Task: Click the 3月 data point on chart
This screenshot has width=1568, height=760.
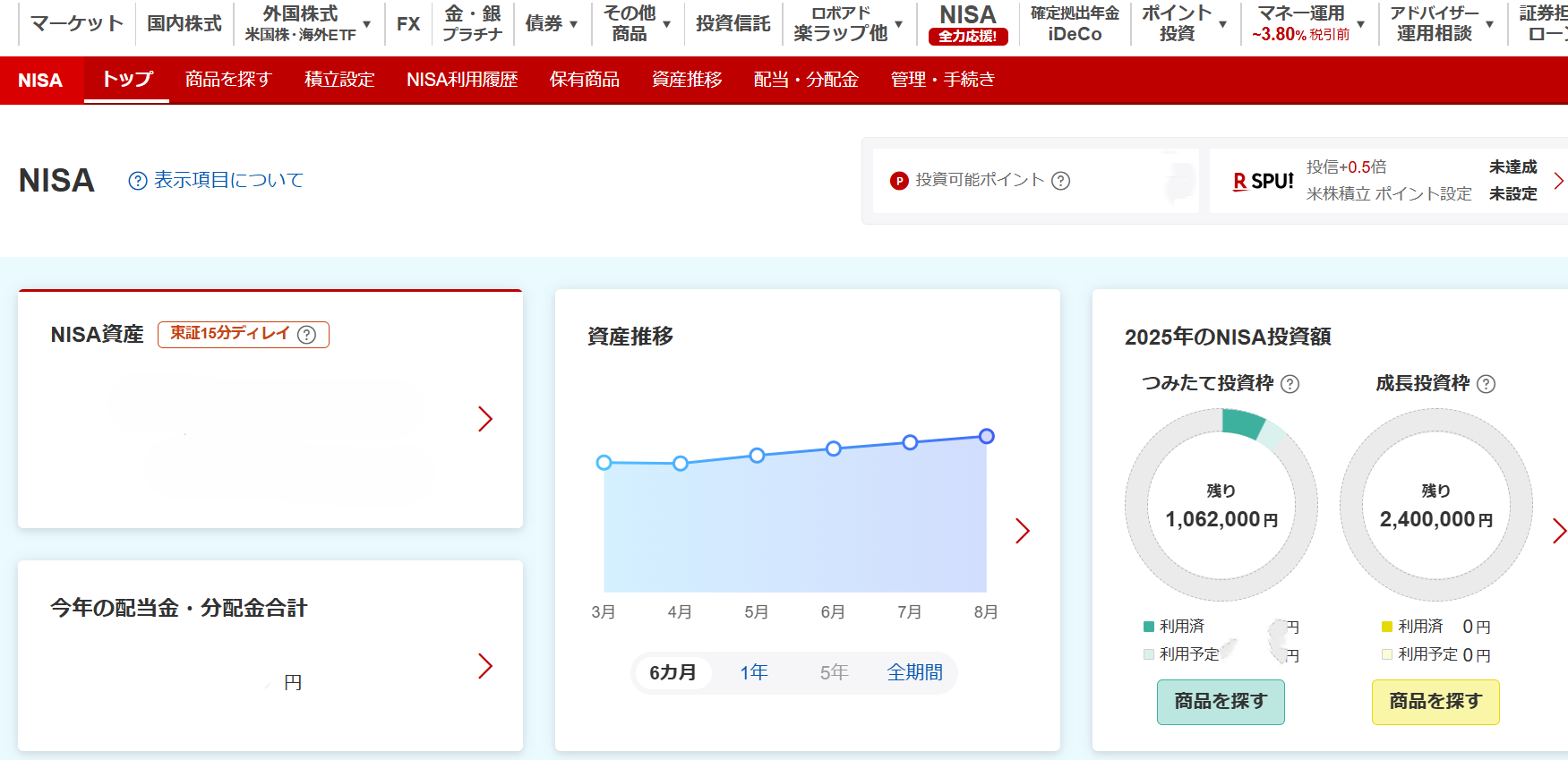Action: click(x=604, y=463)
